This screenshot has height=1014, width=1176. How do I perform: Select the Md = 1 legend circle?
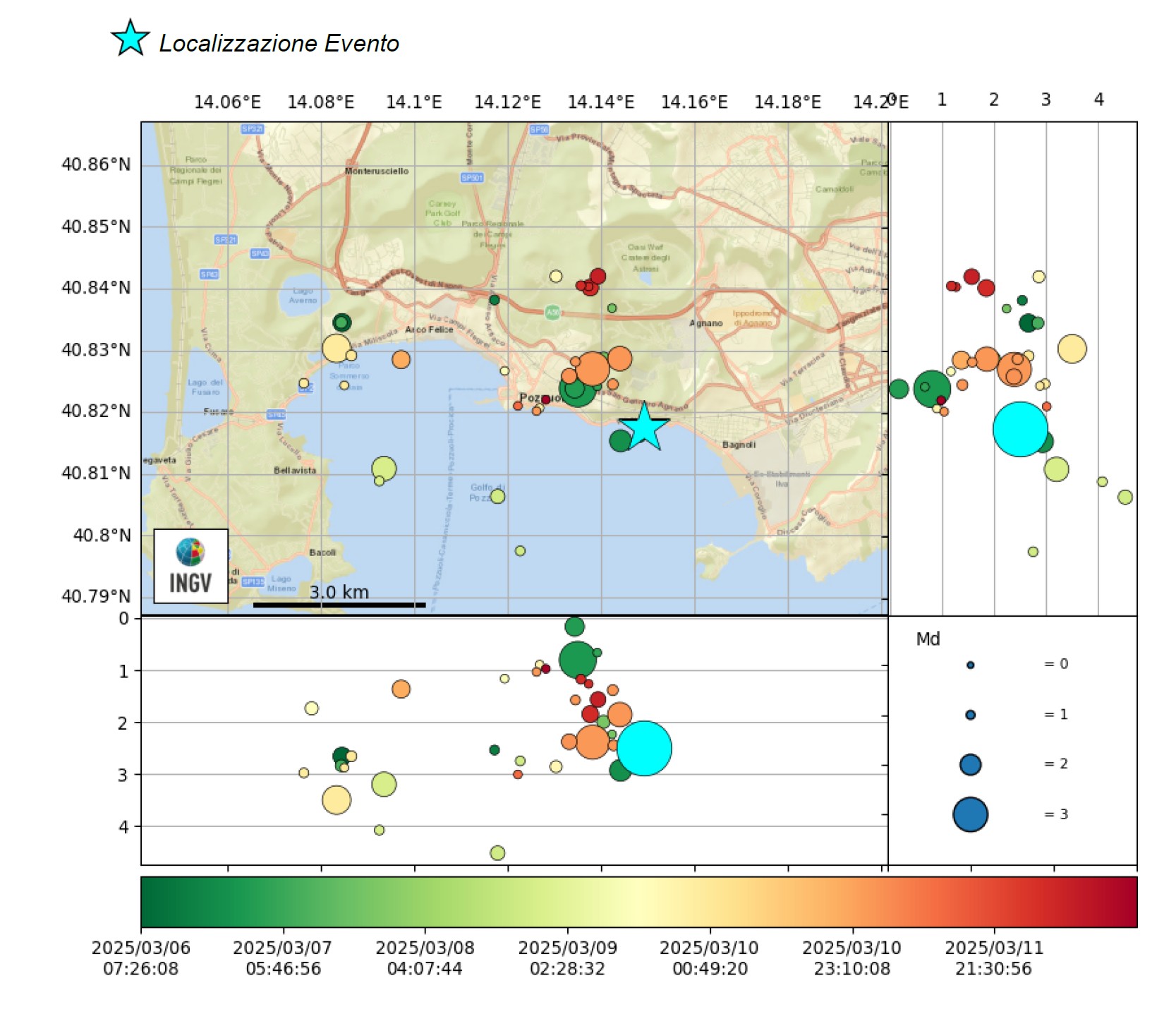point(970,715)
